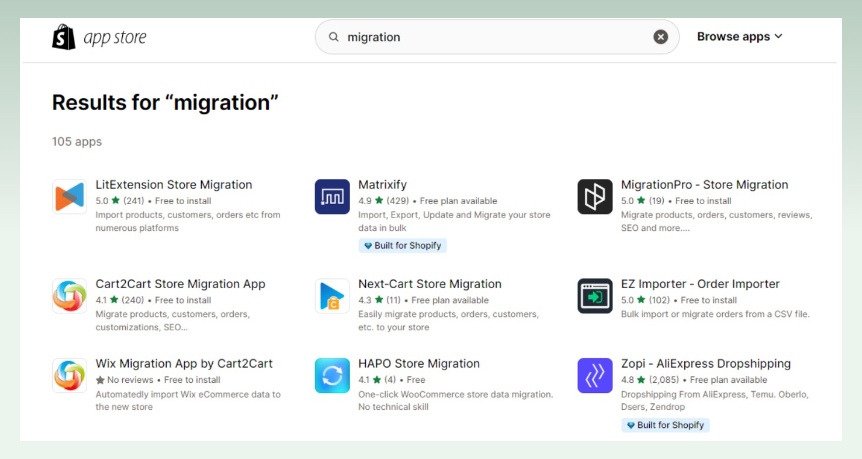
Task: Open MigrationPro - Store Migration title link
Action: pos(704,185)
